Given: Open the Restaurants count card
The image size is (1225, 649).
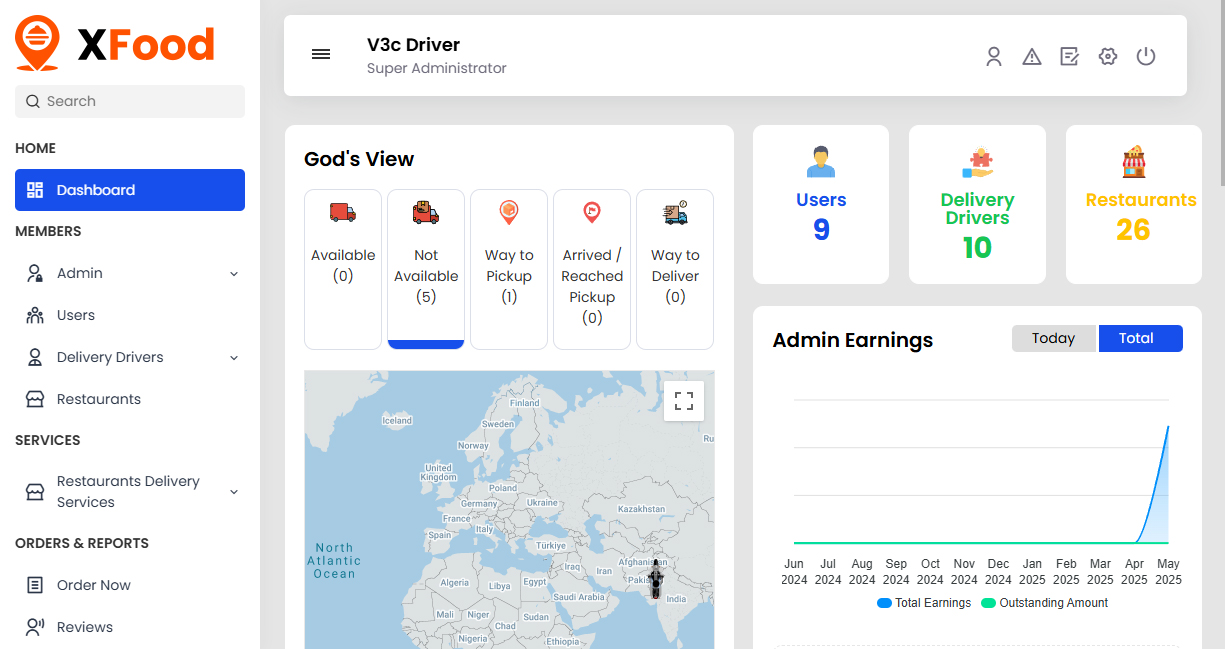Looking at the screenshot, I should tap(1133, 205).
